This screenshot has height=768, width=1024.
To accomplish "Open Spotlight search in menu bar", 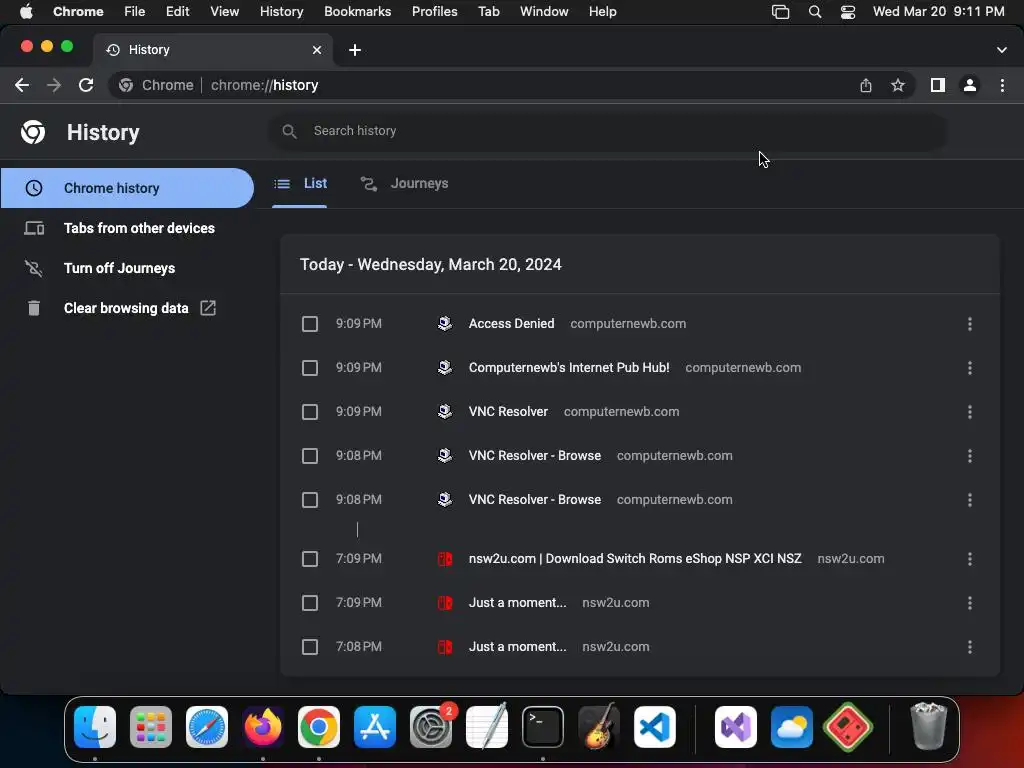I will tap(814, 12).
